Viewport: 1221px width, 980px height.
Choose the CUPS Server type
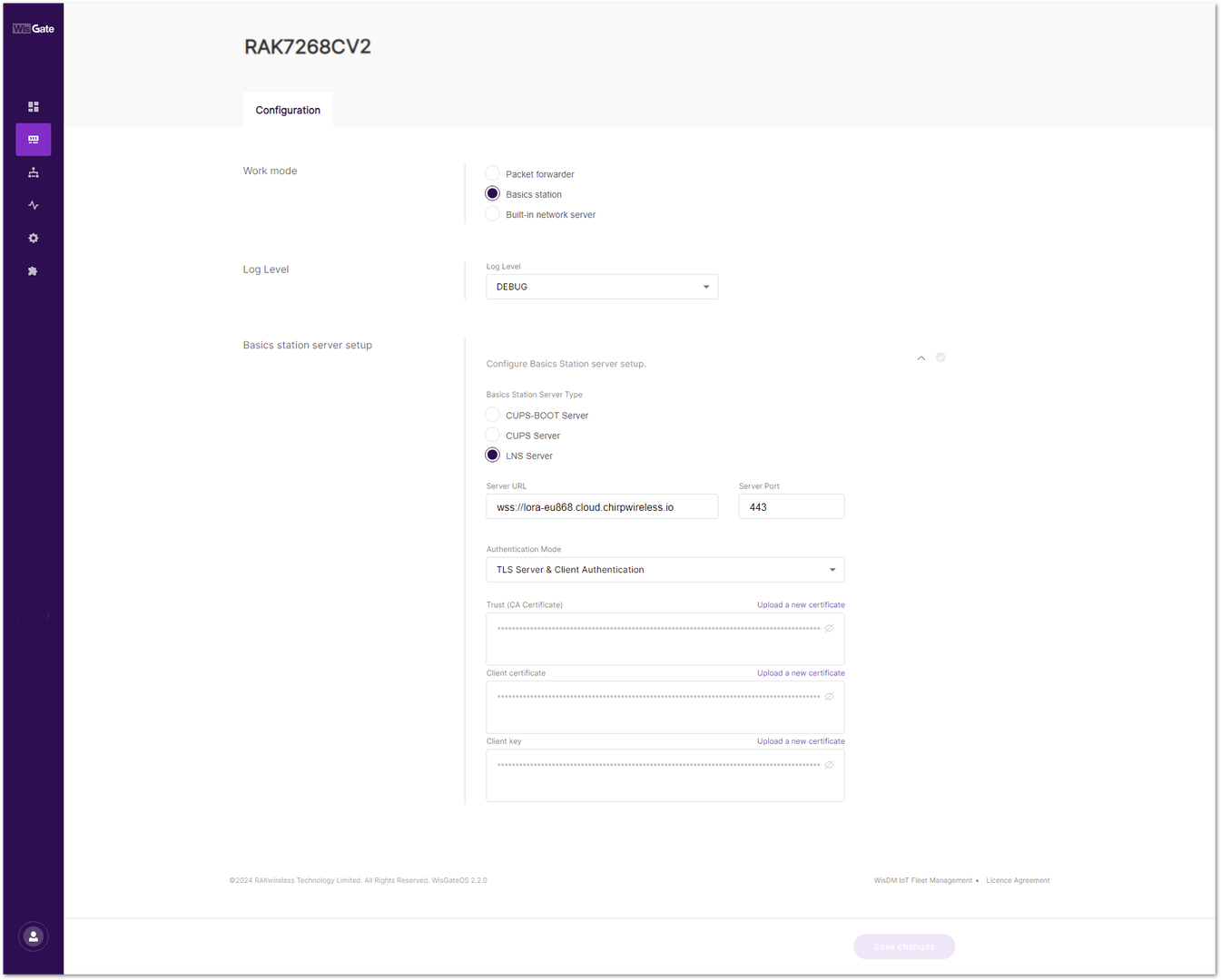[493, 435]
